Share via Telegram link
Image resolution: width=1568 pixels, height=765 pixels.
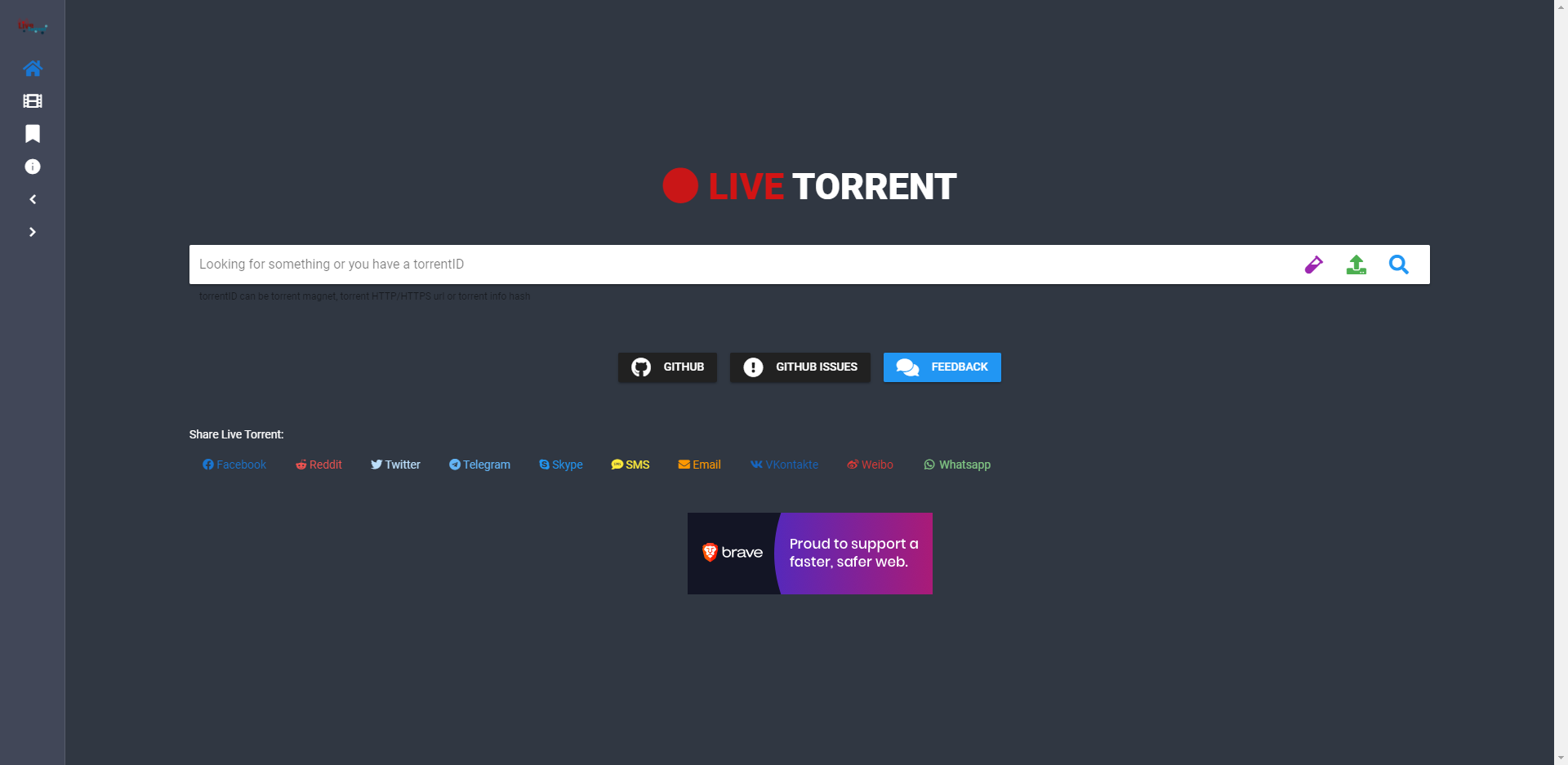coord(479,465)
